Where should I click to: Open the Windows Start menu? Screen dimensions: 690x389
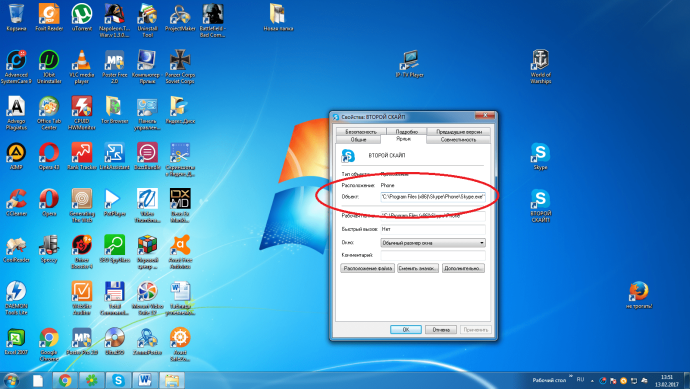(x=11, y=380)
